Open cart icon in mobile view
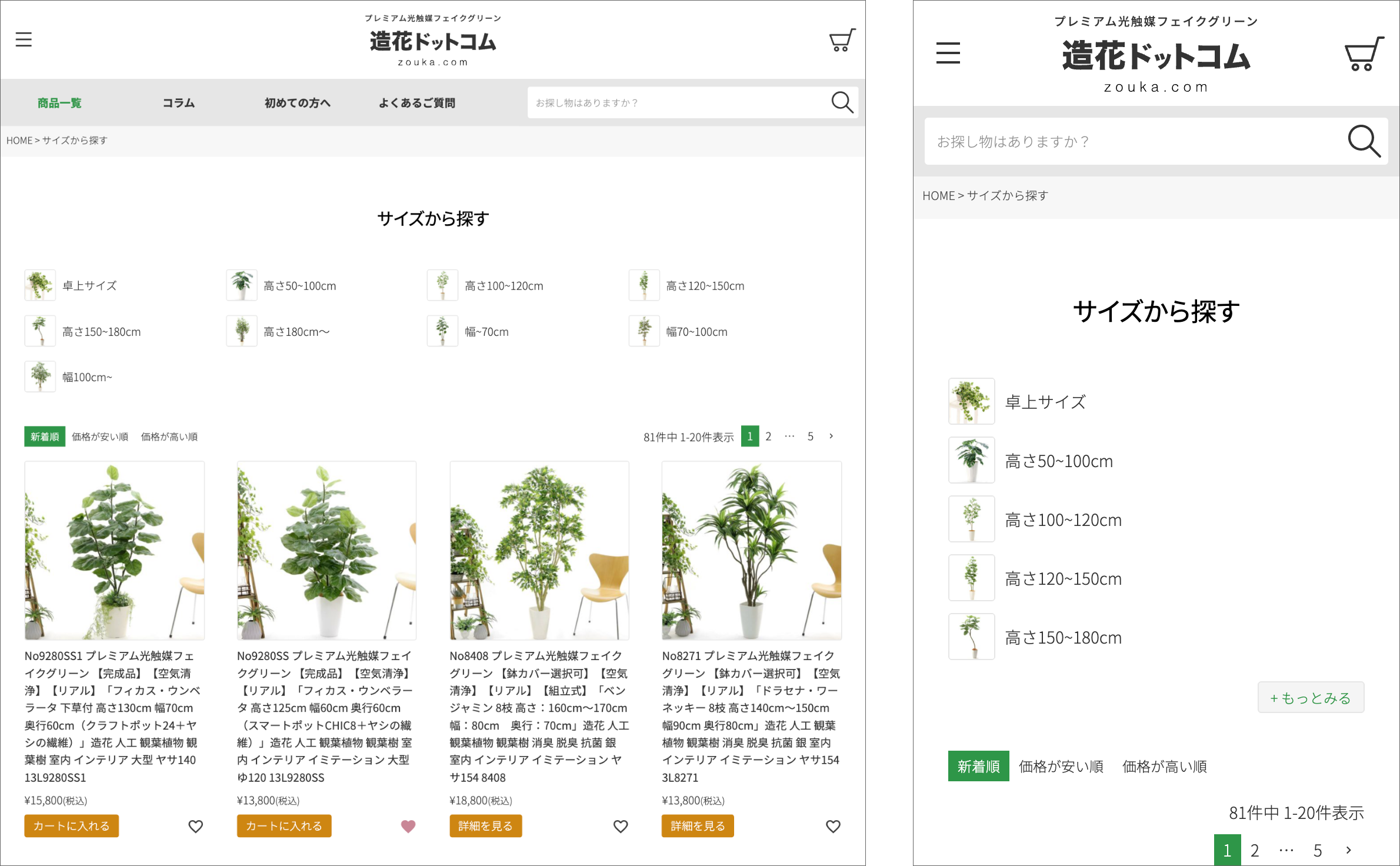This screenshot has height=866, width=1400. (1363, 55)
